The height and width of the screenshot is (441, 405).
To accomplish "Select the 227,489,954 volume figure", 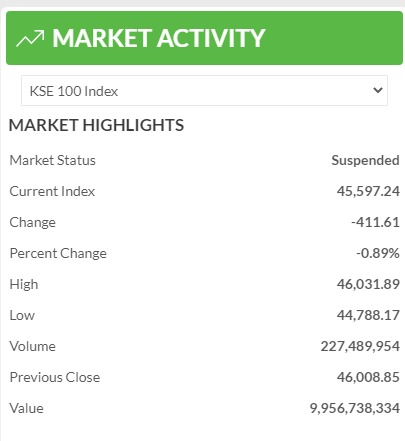I will pyautogui.click(x=360, y=346).
